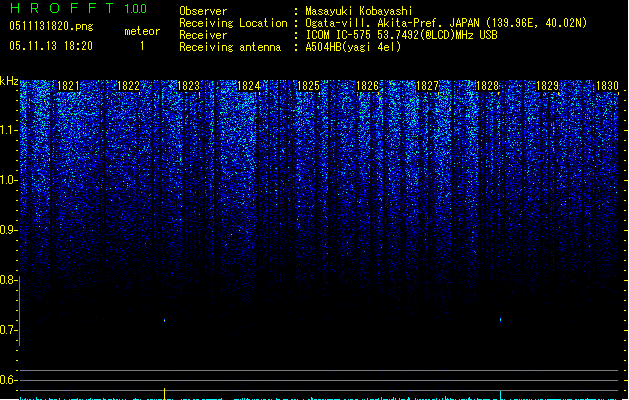Click the 1.0 frequency axis label
Screen dimensions: 629x400
pos(8,180)
